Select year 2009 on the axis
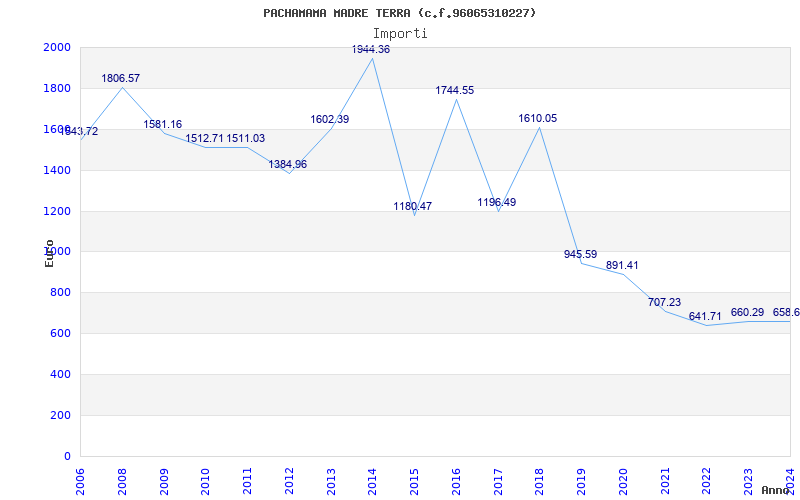Image resolution: width=800 pixels, height=500 pixels. coord(164,481)
